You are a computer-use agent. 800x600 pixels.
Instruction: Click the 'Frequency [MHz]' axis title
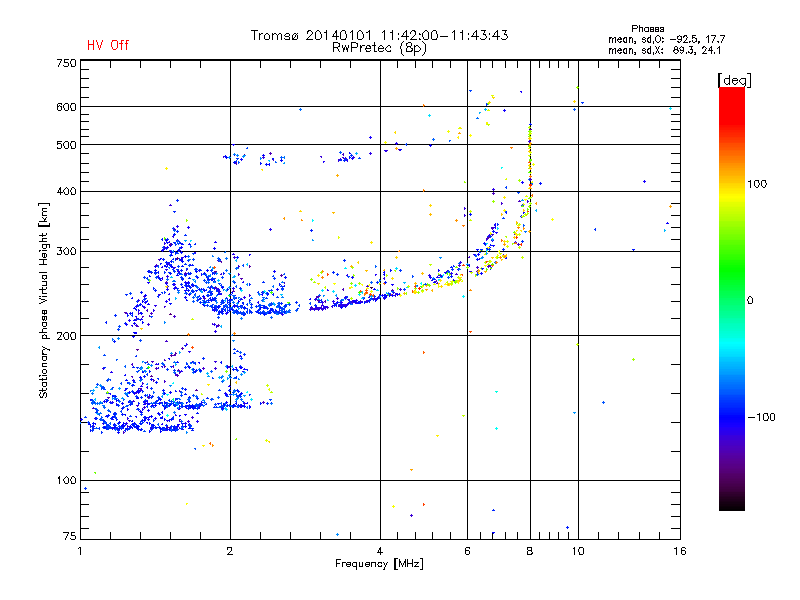(379, 564)
